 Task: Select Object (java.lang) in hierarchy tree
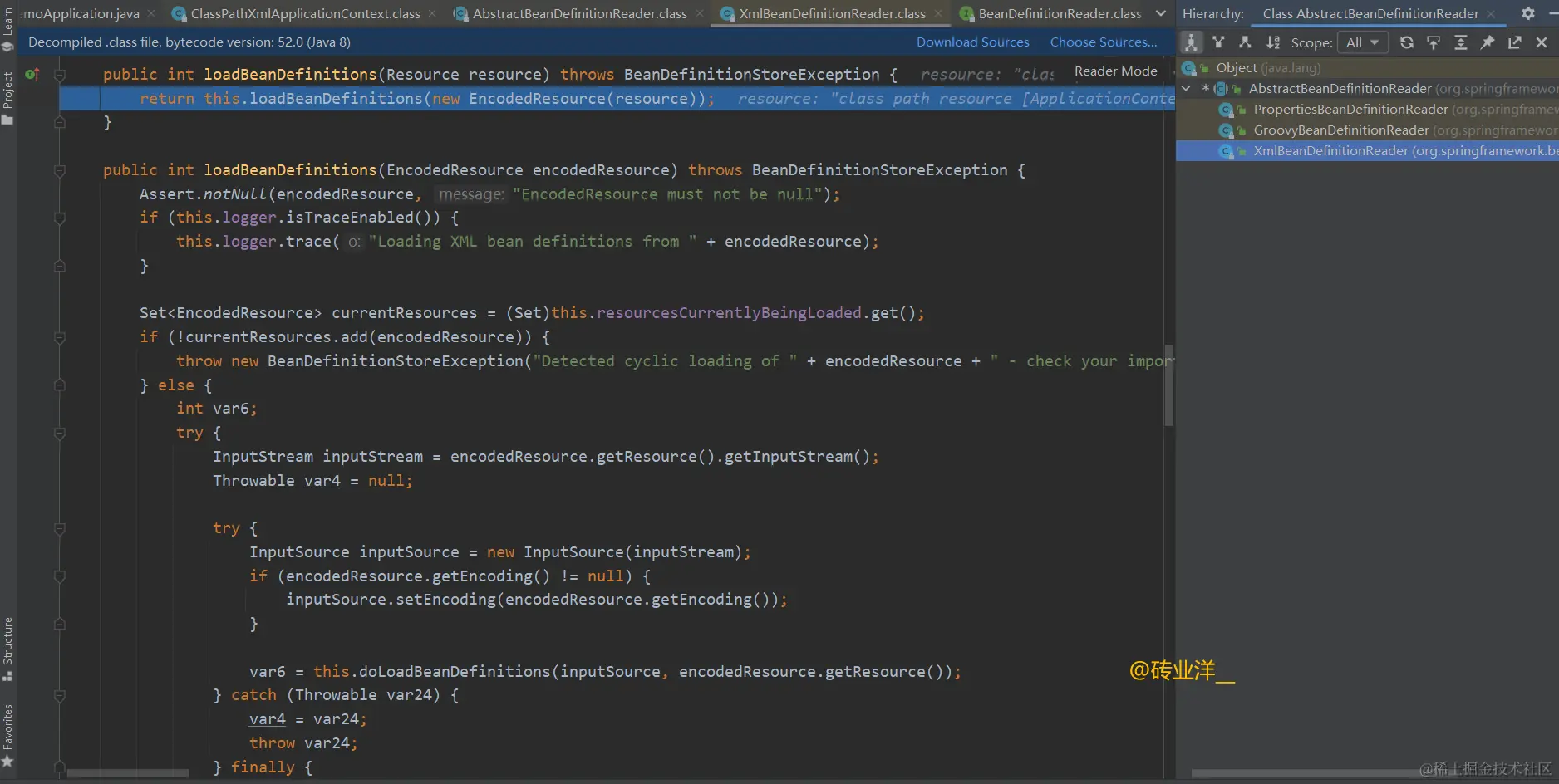click(1367, 68)
